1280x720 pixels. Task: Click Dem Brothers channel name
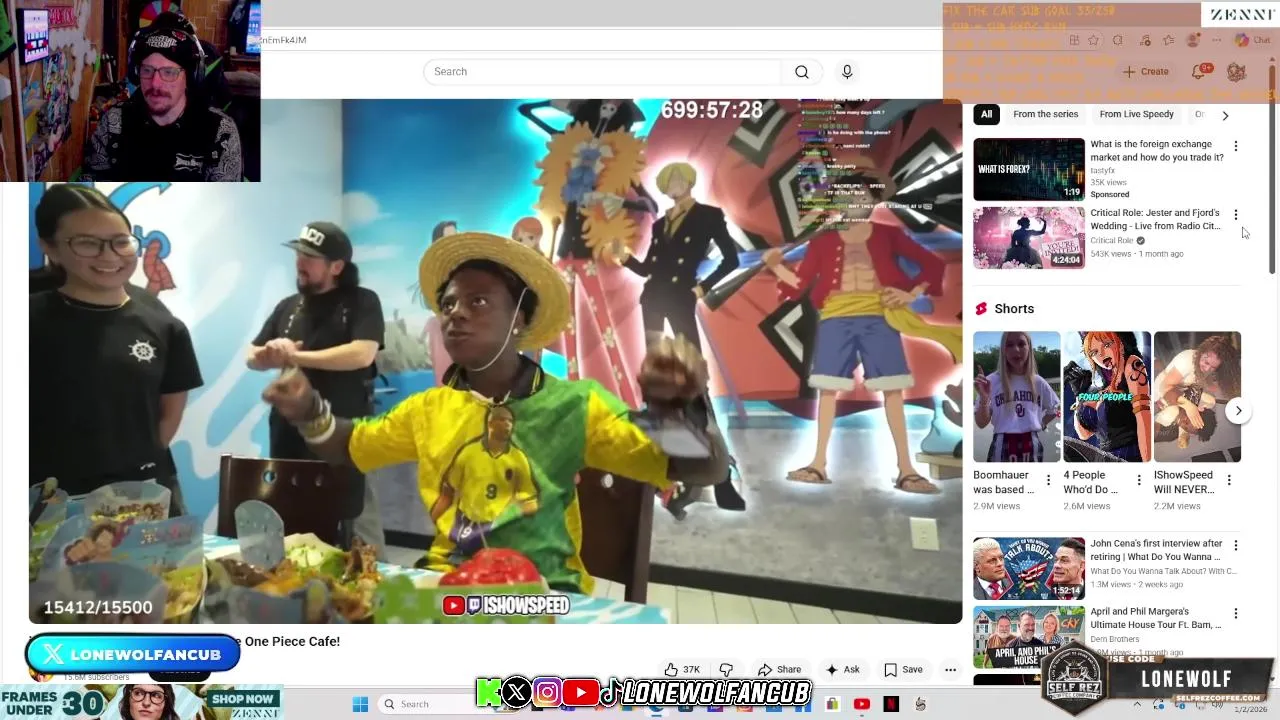coord(1115,639)
